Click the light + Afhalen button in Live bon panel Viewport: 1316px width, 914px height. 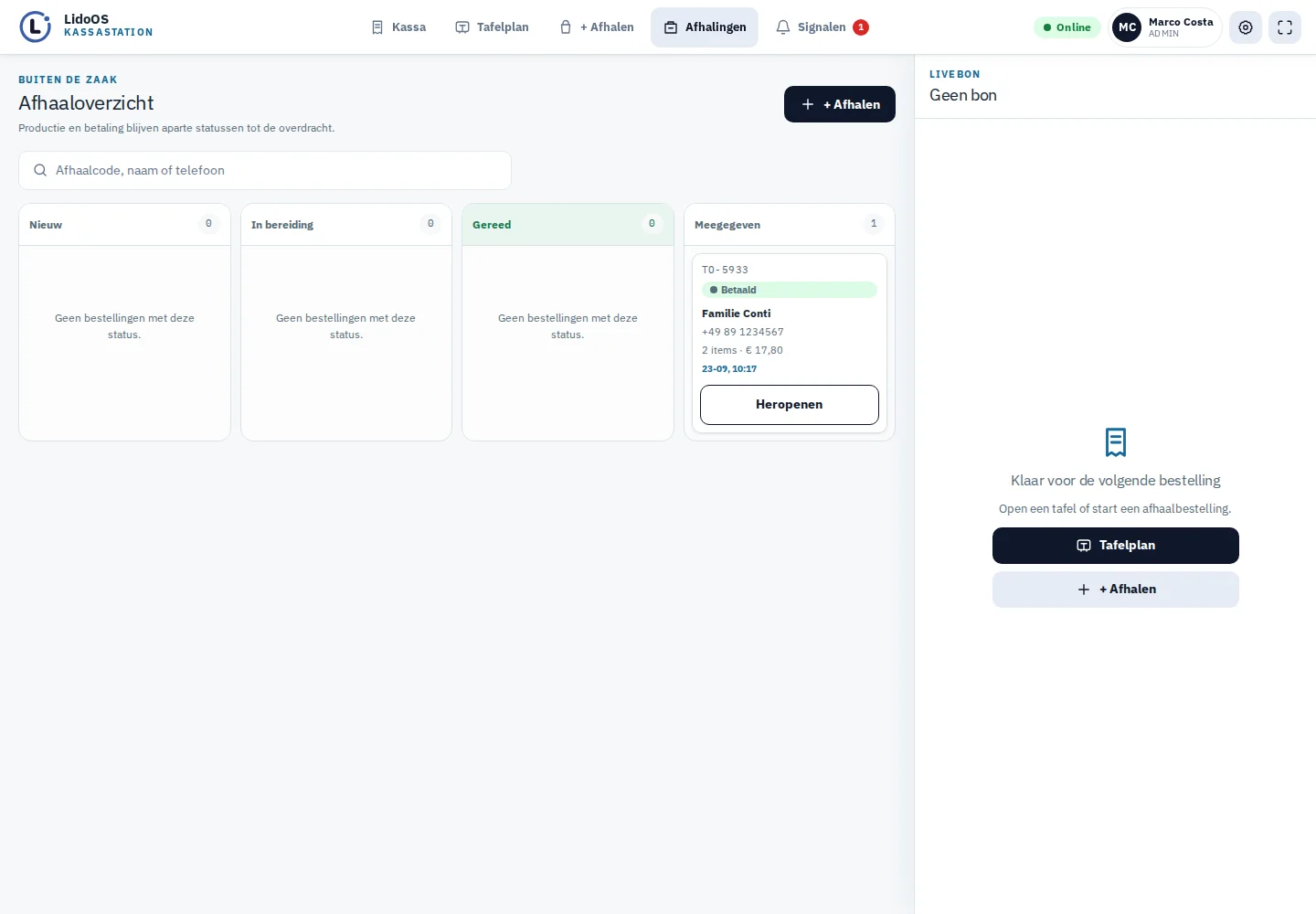1116,590
